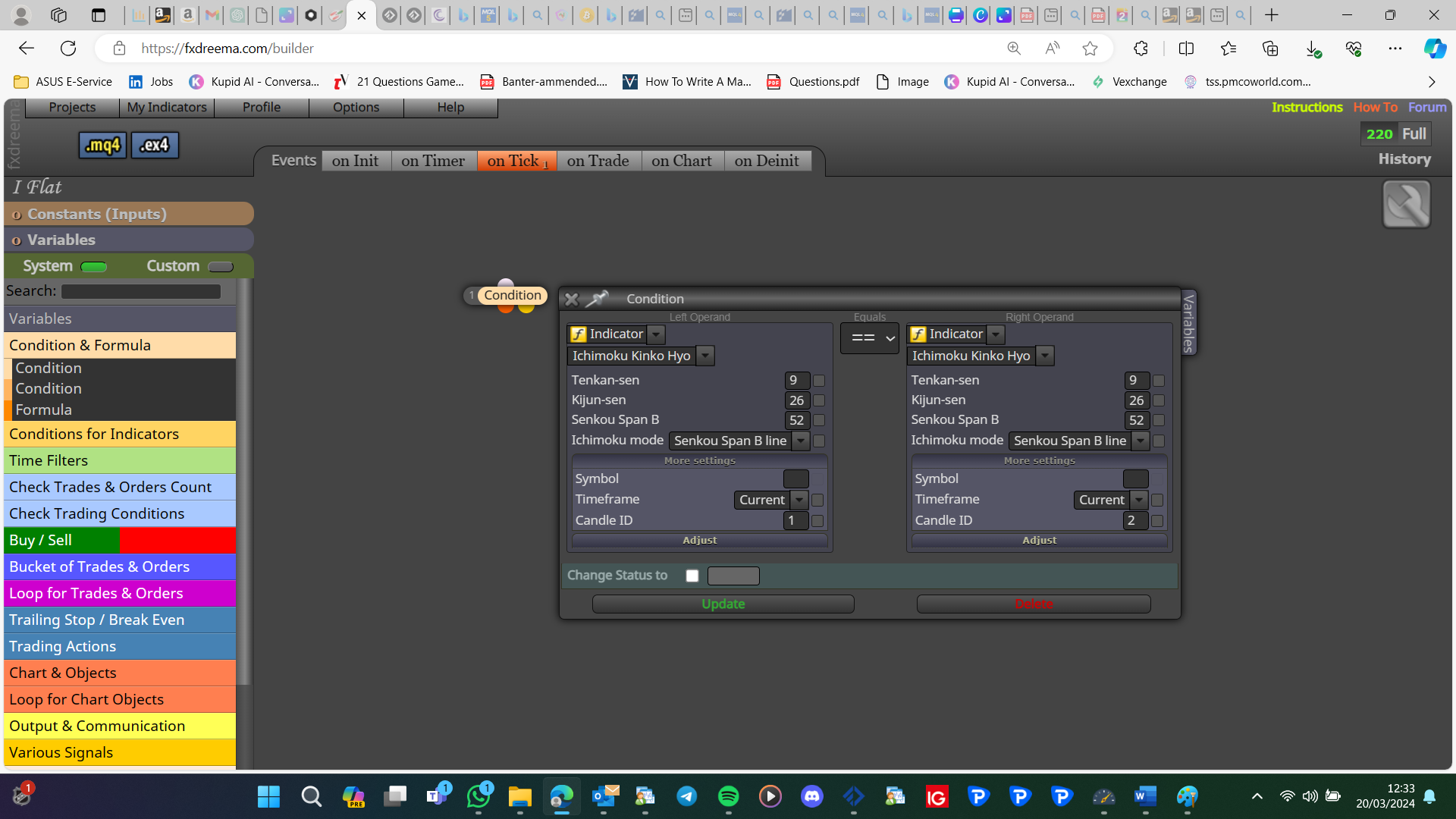Toggle the Custom blocks switch
This screenshot has width=1456, height=819.
[x=221, y=266]
